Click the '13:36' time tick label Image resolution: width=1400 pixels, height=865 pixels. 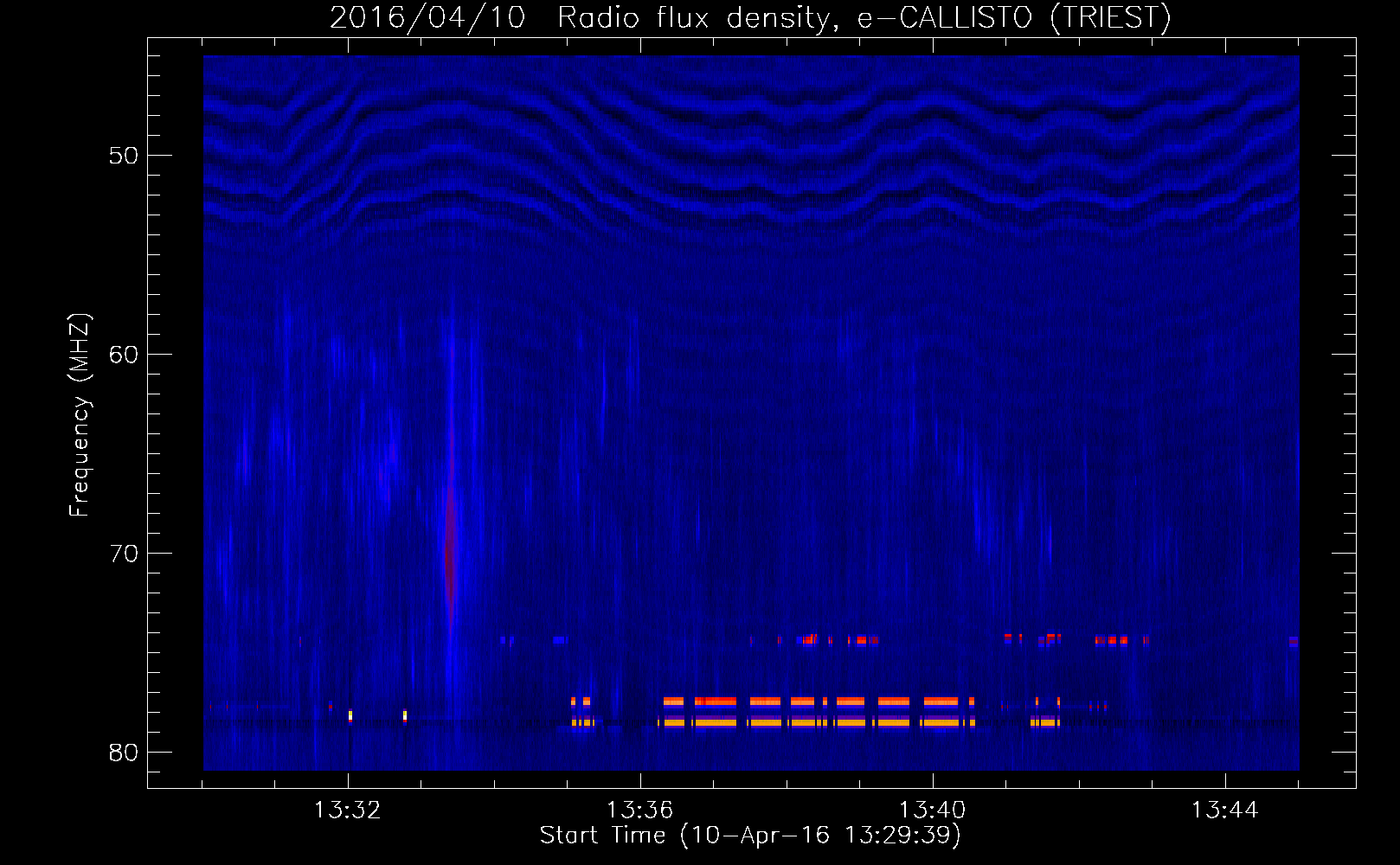[639, 811]
